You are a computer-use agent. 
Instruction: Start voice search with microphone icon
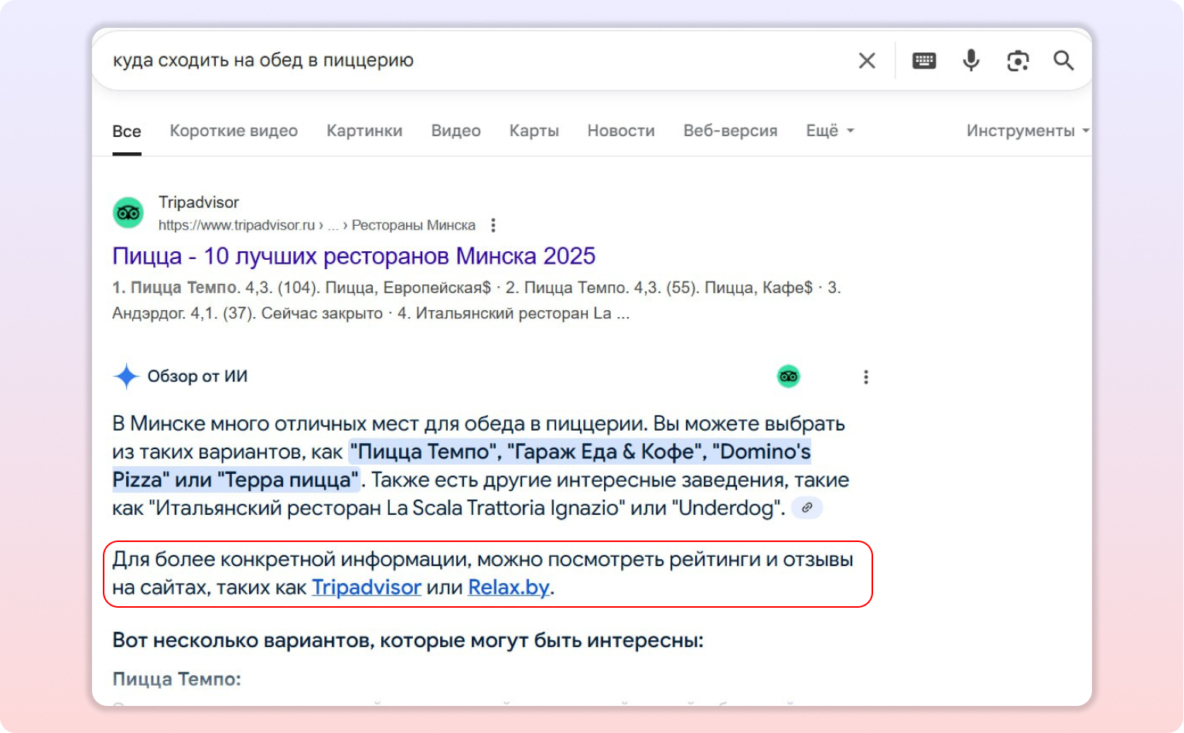(971, 61)
